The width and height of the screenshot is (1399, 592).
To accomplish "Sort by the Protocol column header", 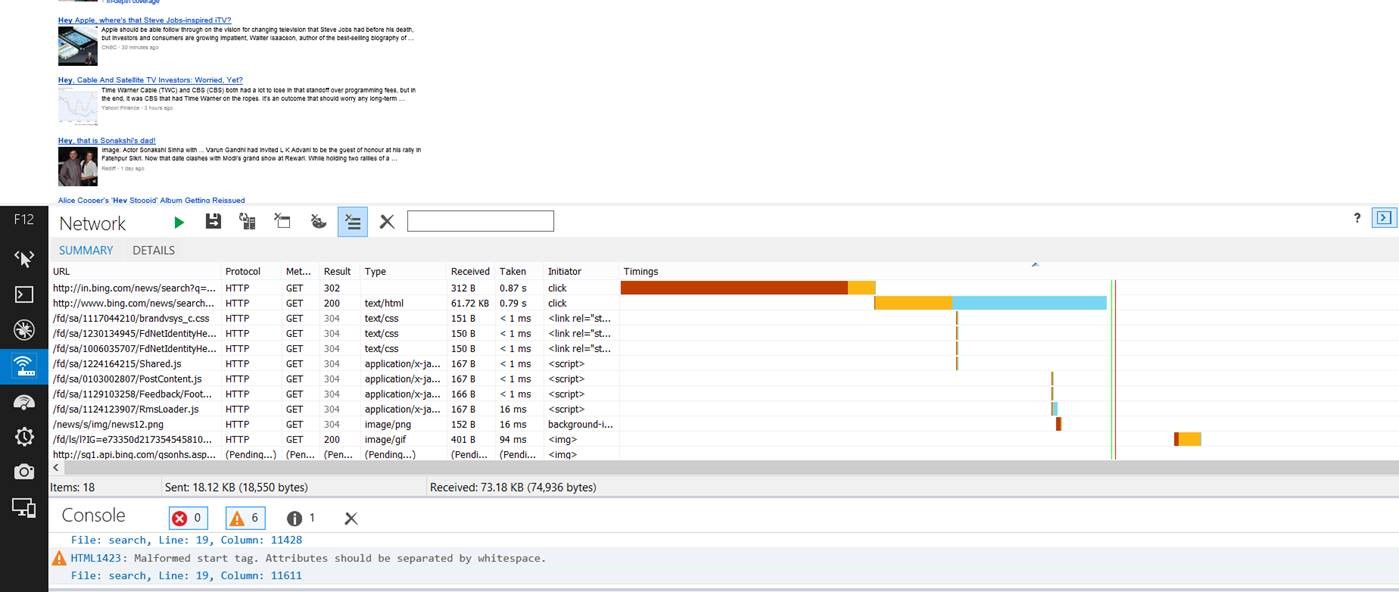I will coord(251,271).
